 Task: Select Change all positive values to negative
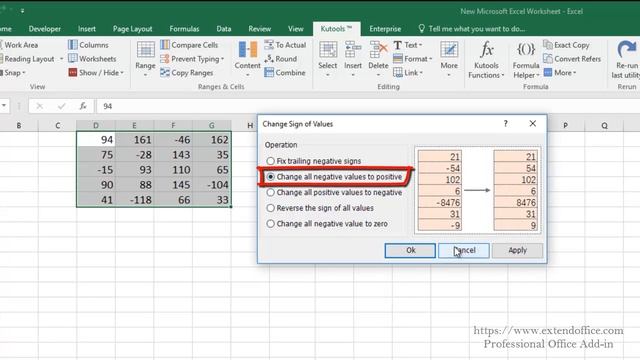pyautogui.click(x=334, y=192)
